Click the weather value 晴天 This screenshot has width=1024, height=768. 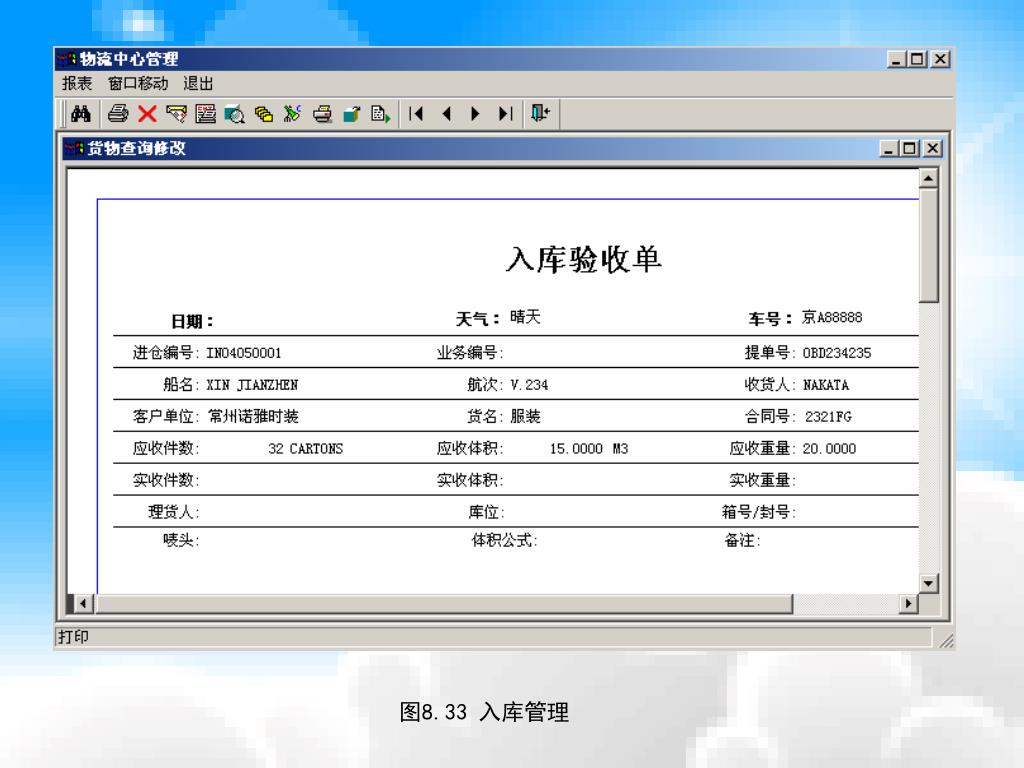tap(525, 317)
